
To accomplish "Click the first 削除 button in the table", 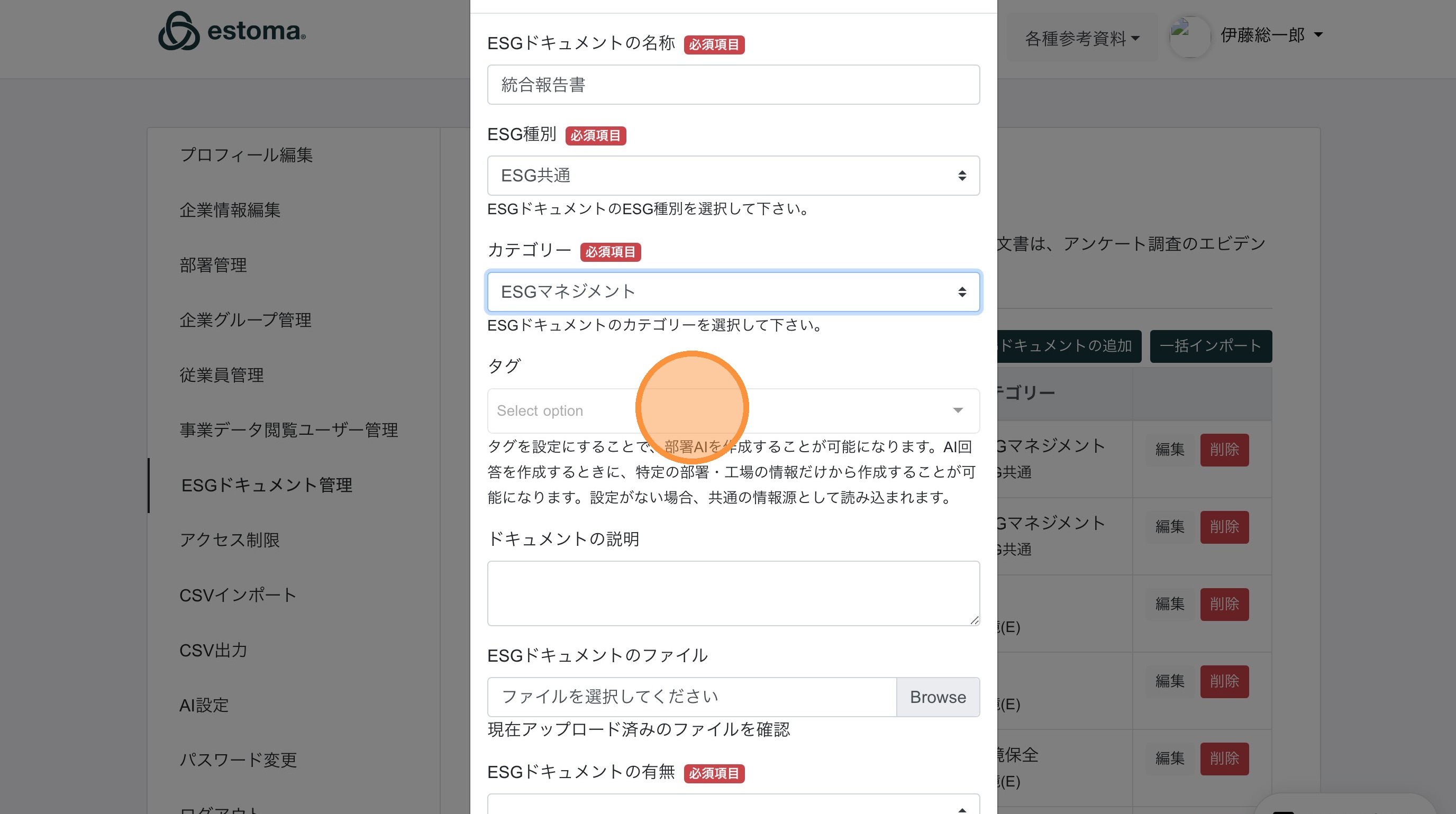I will [x=1224, y=450].
